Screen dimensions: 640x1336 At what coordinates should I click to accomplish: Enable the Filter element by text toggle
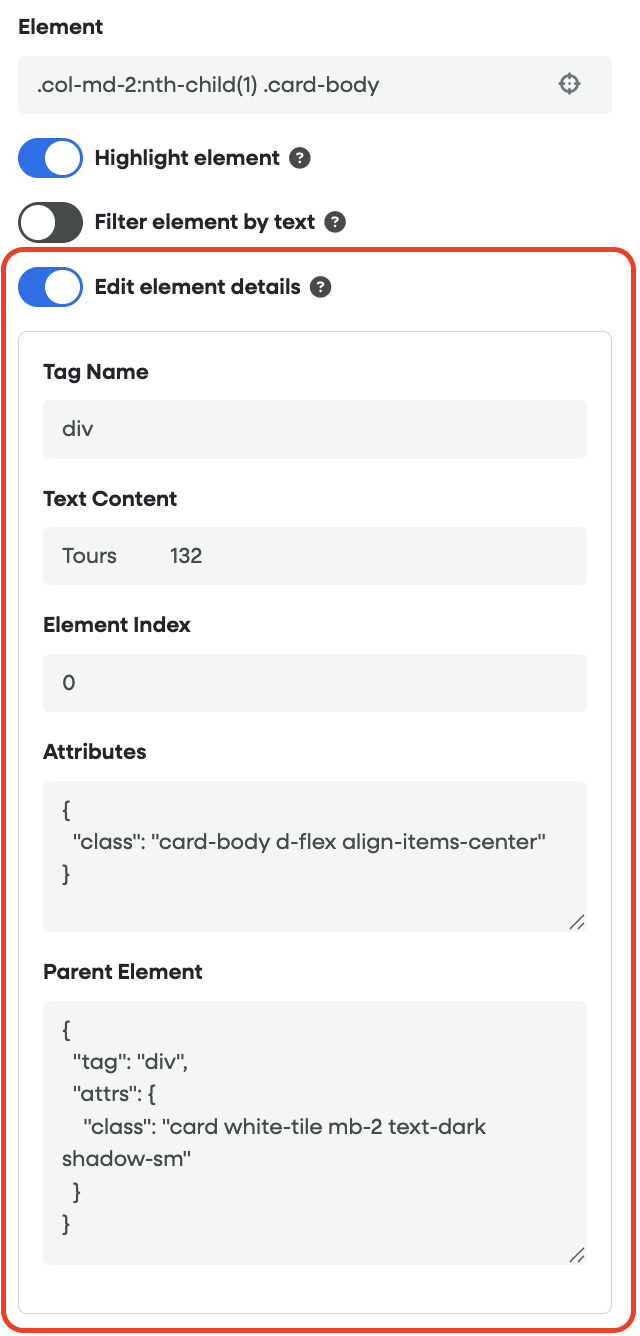[50, 222]
